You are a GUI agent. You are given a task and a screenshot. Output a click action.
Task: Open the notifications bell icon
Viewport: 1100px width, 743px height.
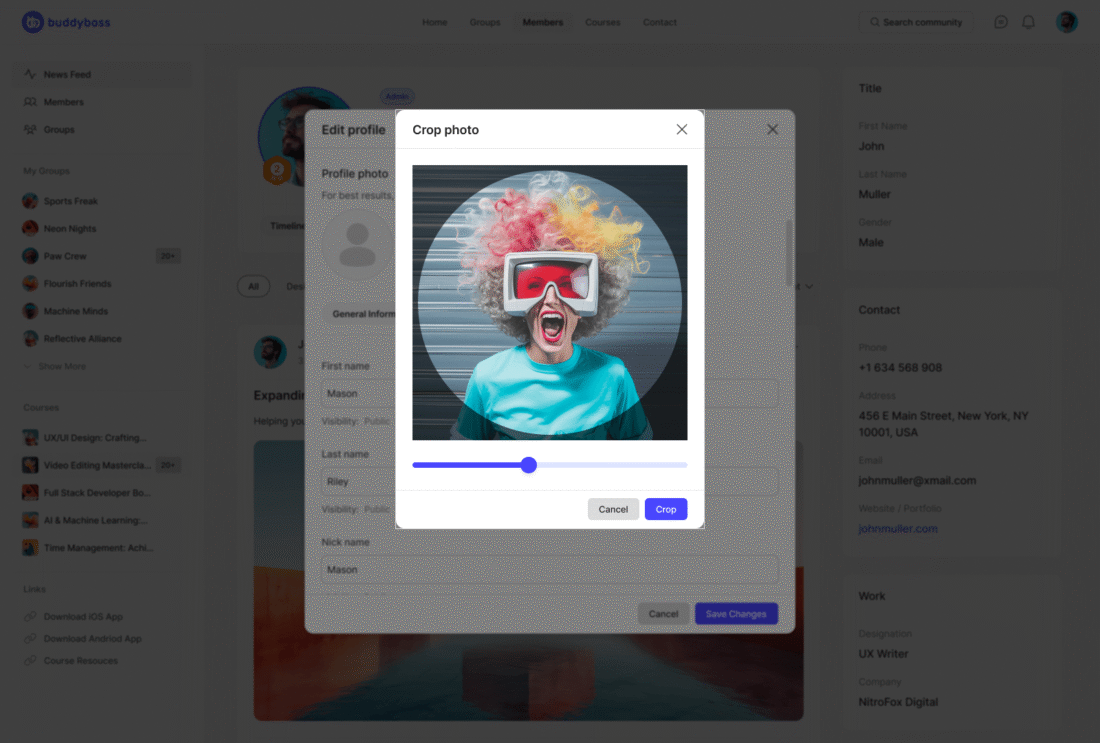click(1028, 22)
